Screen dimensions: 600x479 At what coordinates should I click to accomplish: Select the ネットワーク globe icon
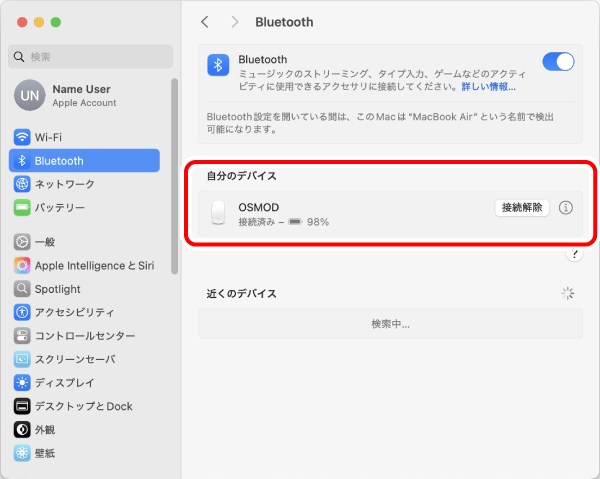pyautogui.click(x=22, y=184)
